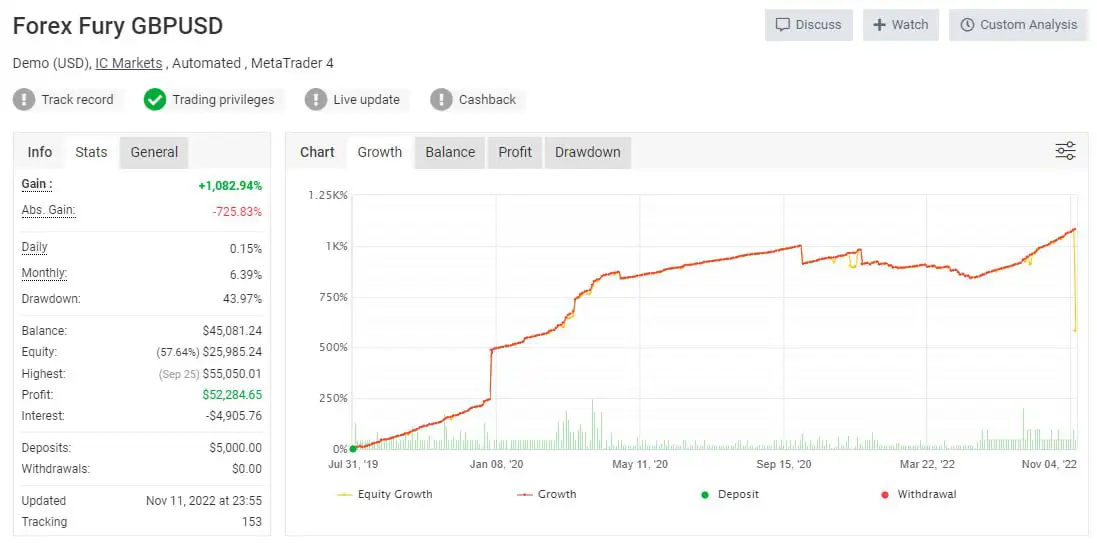Click the green deposit marker on chart
The width and height of the screenshot is (1097, 543).
tap(353, 449)
